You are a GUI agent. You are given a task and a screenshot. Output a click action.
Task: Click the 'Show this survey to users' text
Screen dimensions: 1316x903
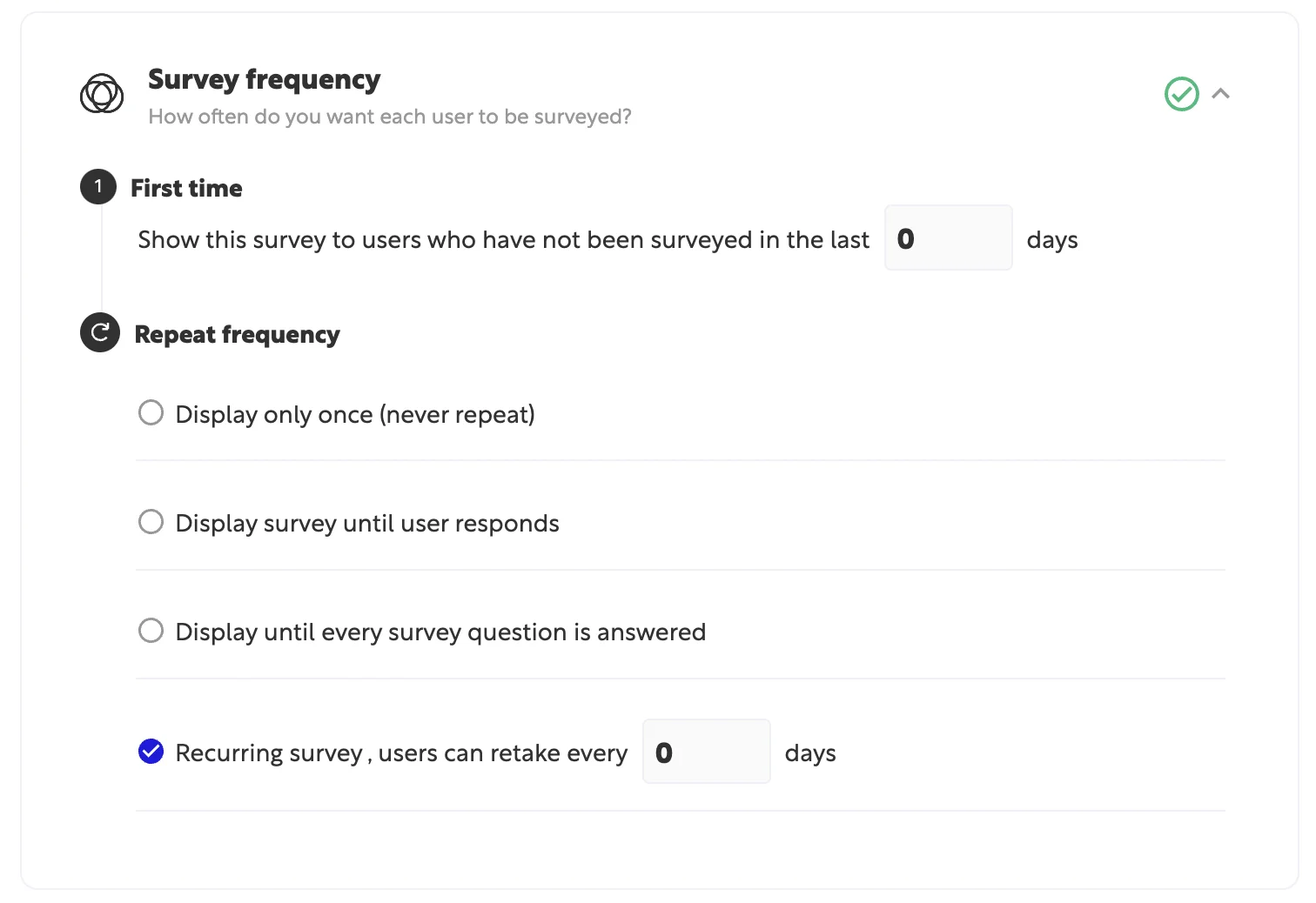click(x=503, y=239)
